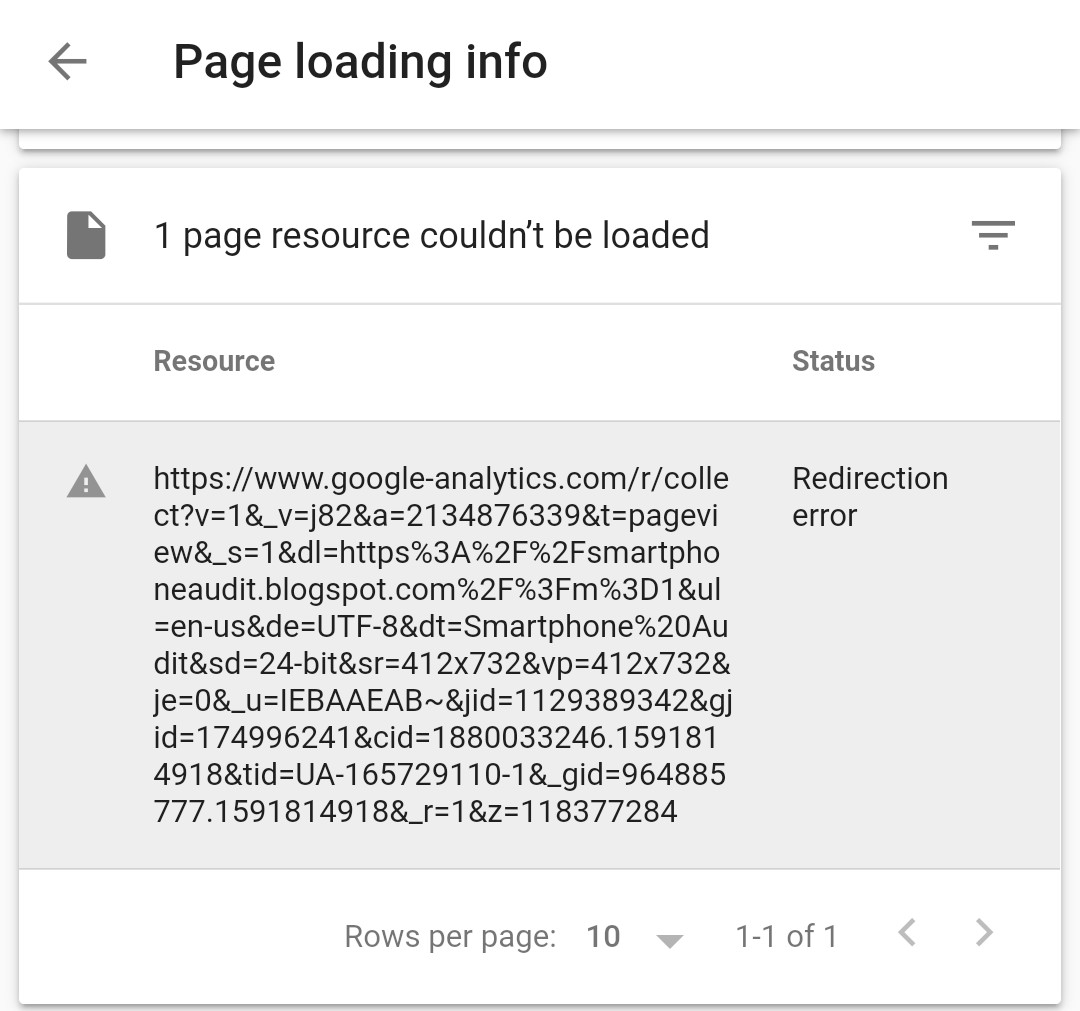The width and height of the screenshot is (1080, 1011).
Task: Select the rows per page value 10
Action: pyautogui.click(x=603, y=936)
